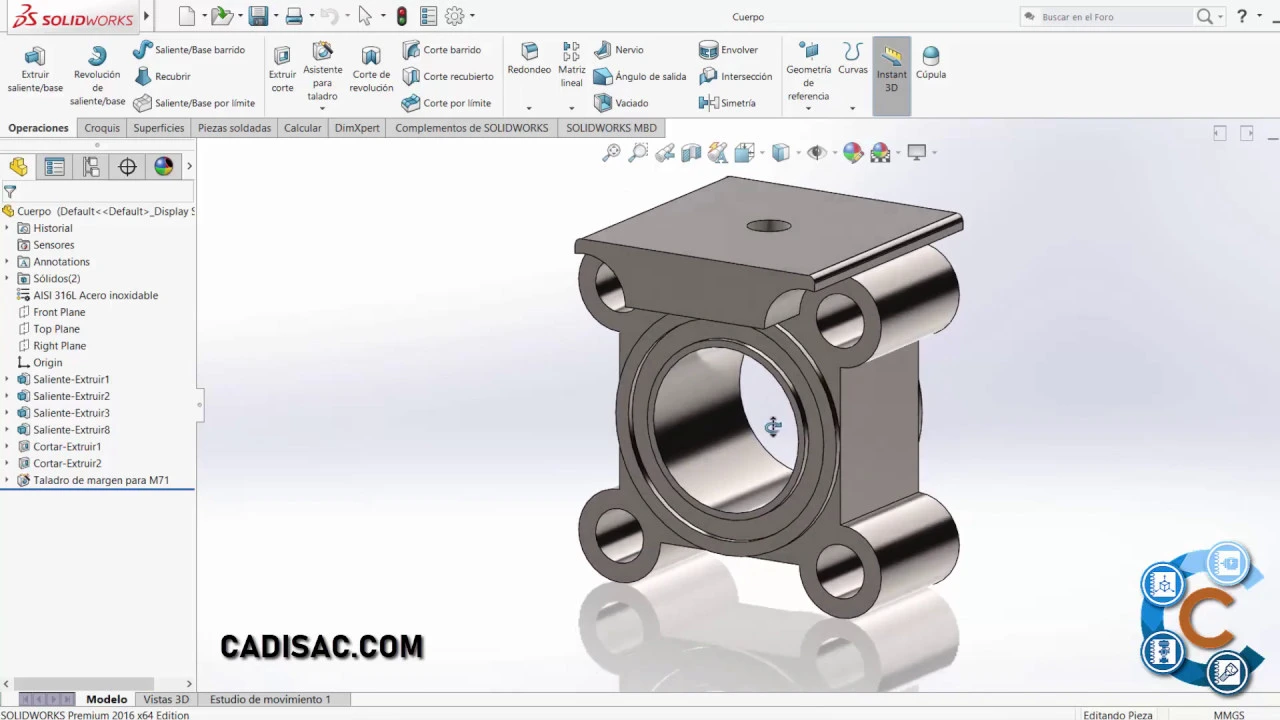Select the Matriz lineal tool

tap(571, 65)
